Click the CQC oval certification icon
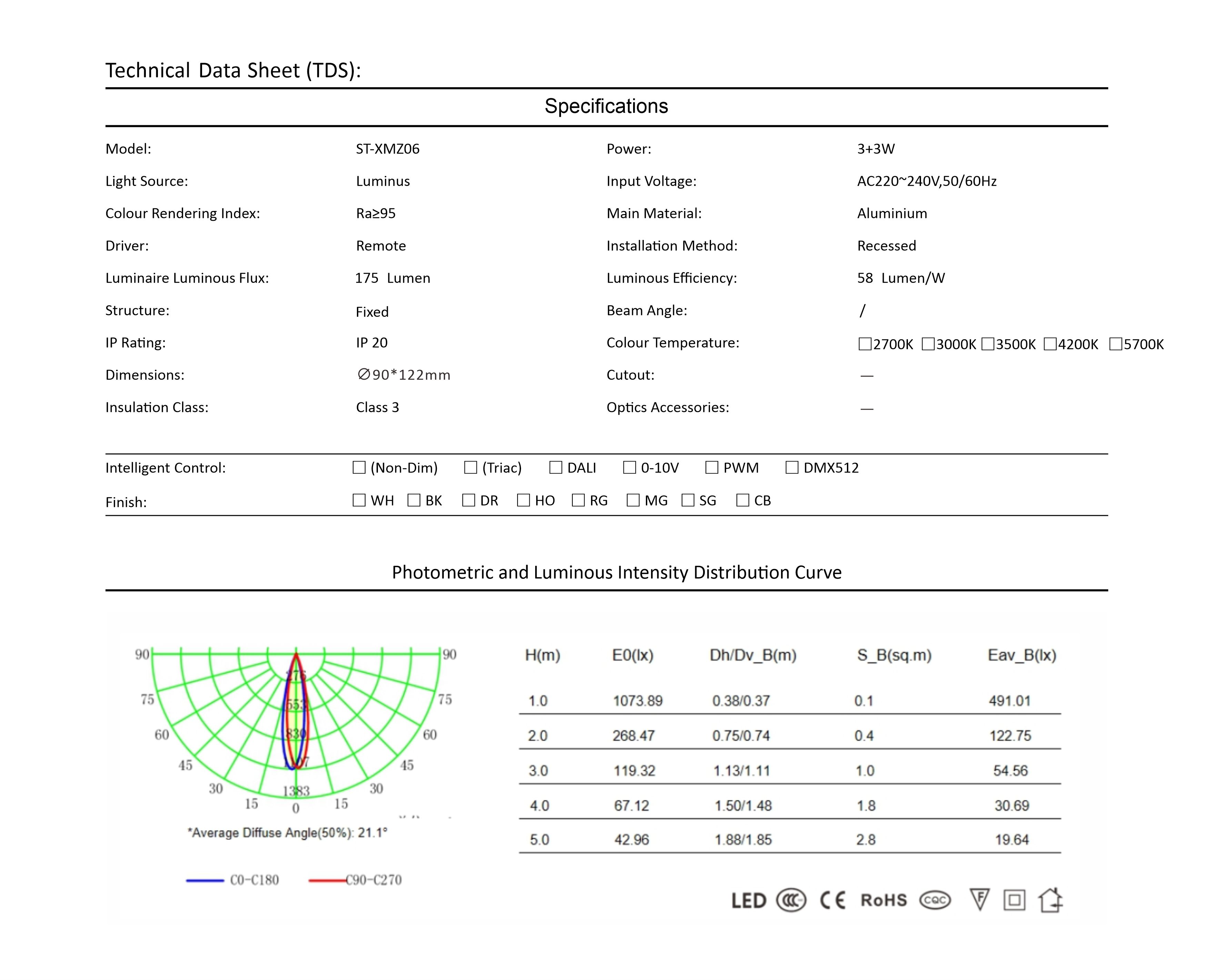 point(934,900)
